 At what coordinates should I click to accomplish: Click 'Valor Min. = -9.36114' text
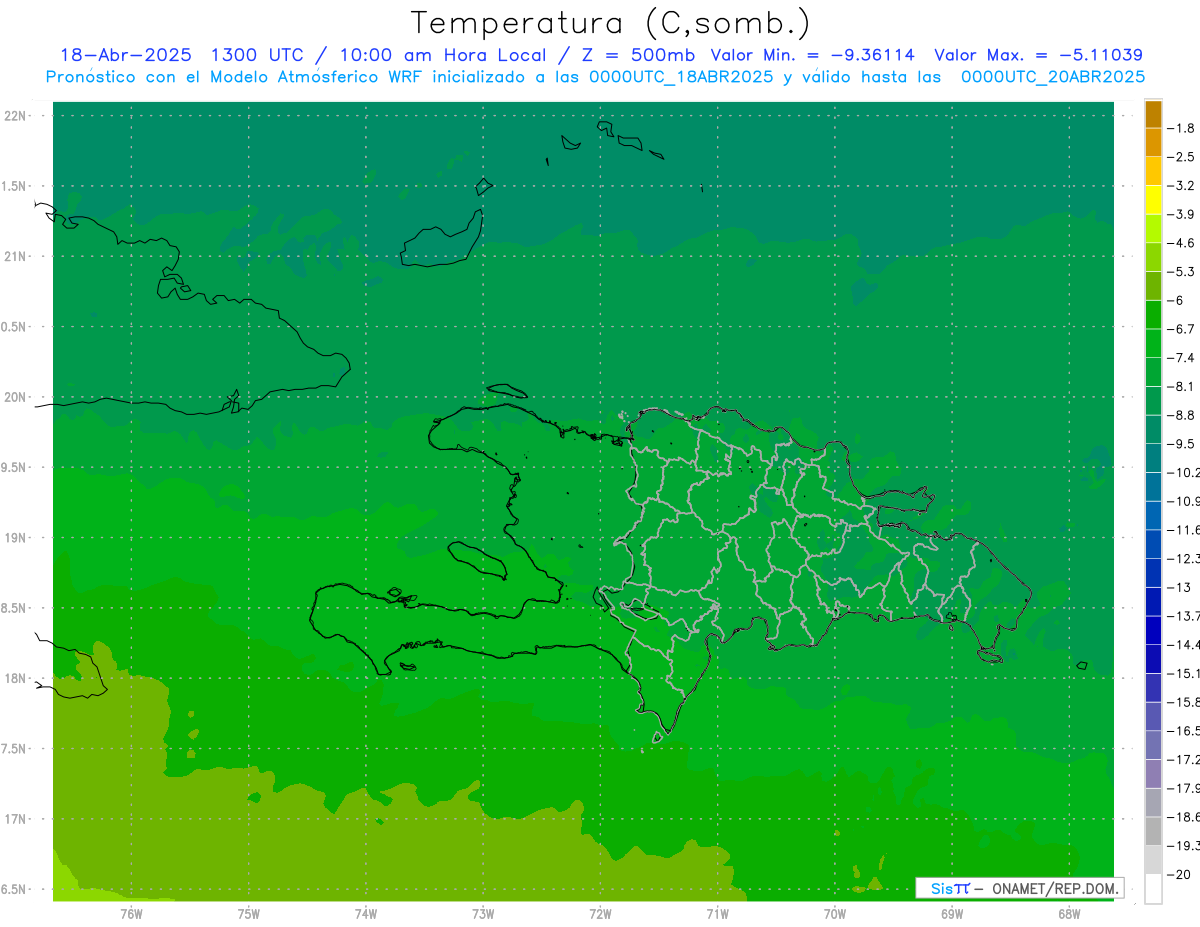coord(813,55)
